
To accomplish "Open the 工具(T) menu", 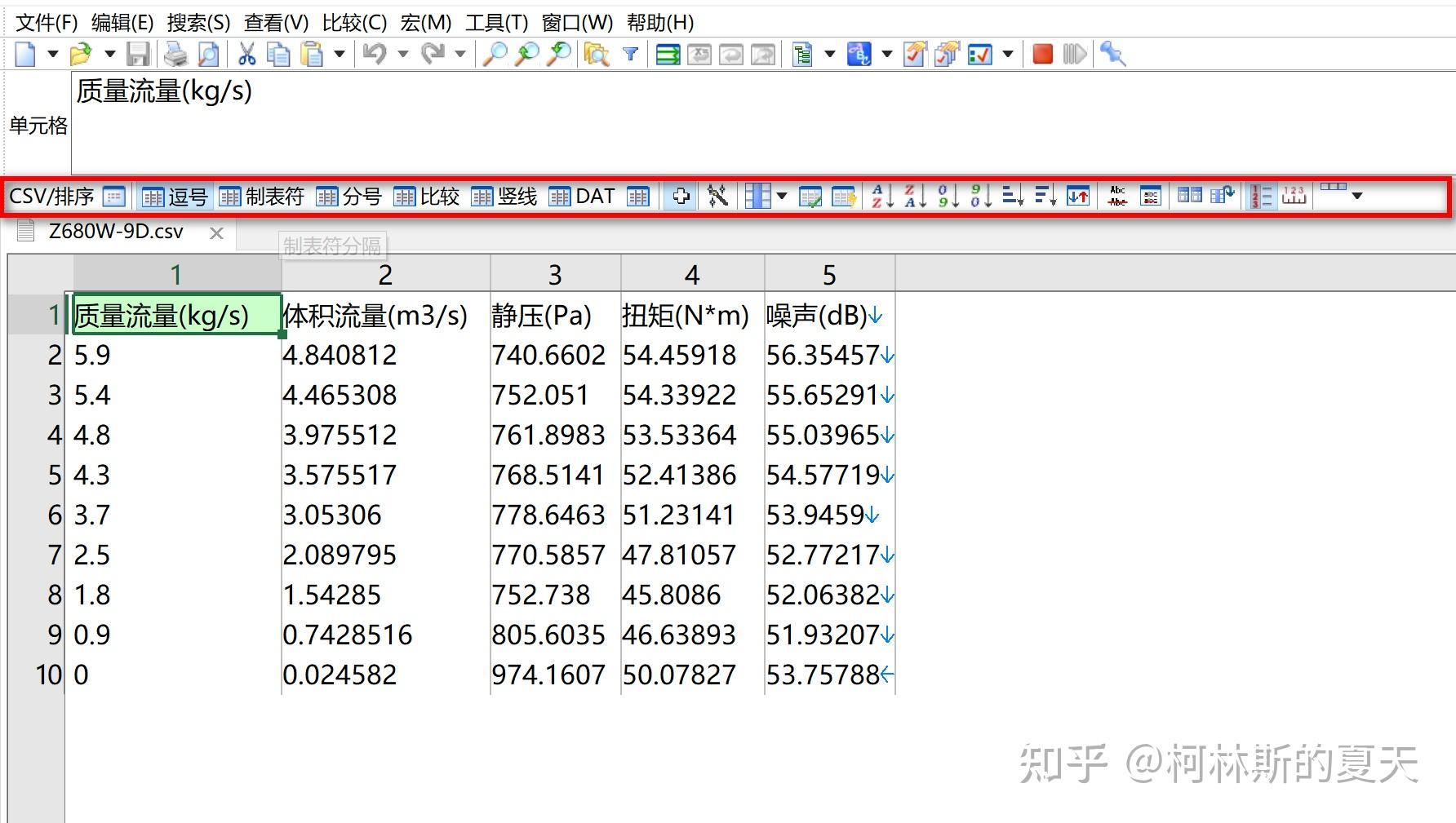I will point(496,22).
